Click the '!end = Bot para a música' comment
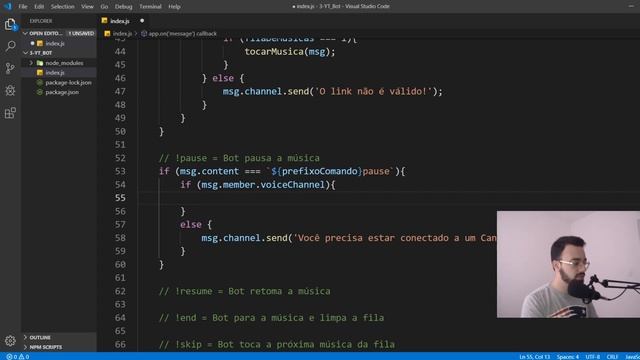This screenshot has height=360, width=640. [x=271, y=318]
